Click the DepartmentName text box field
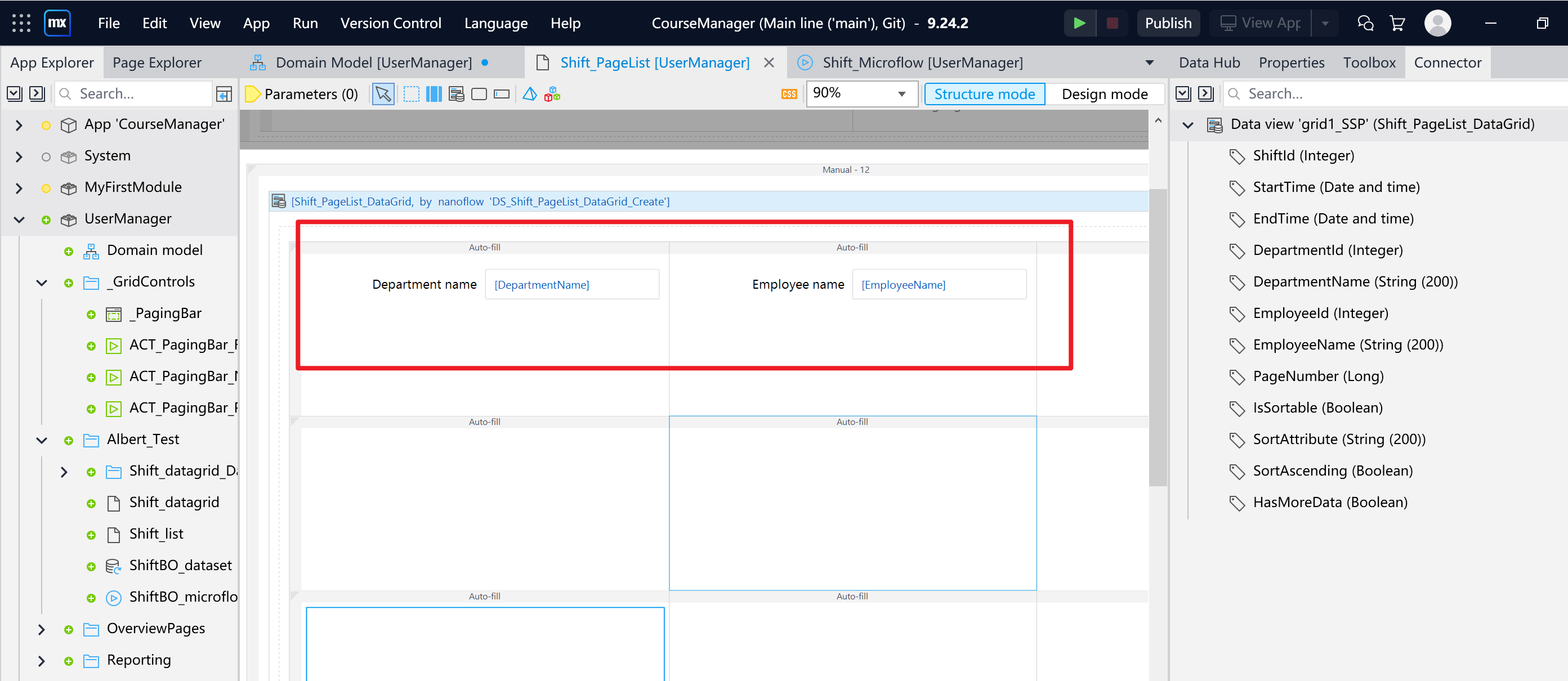The height and width of the screenshot is (681, 1568). [571, 284]
